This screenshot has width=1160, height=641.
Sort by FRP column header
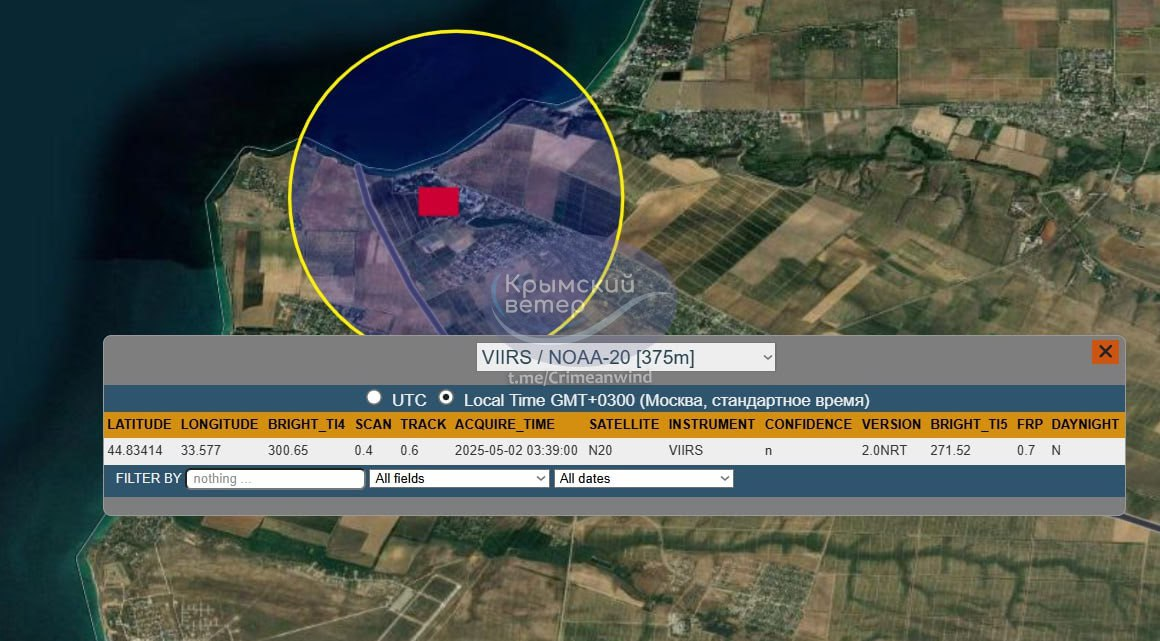[1029, 424]
